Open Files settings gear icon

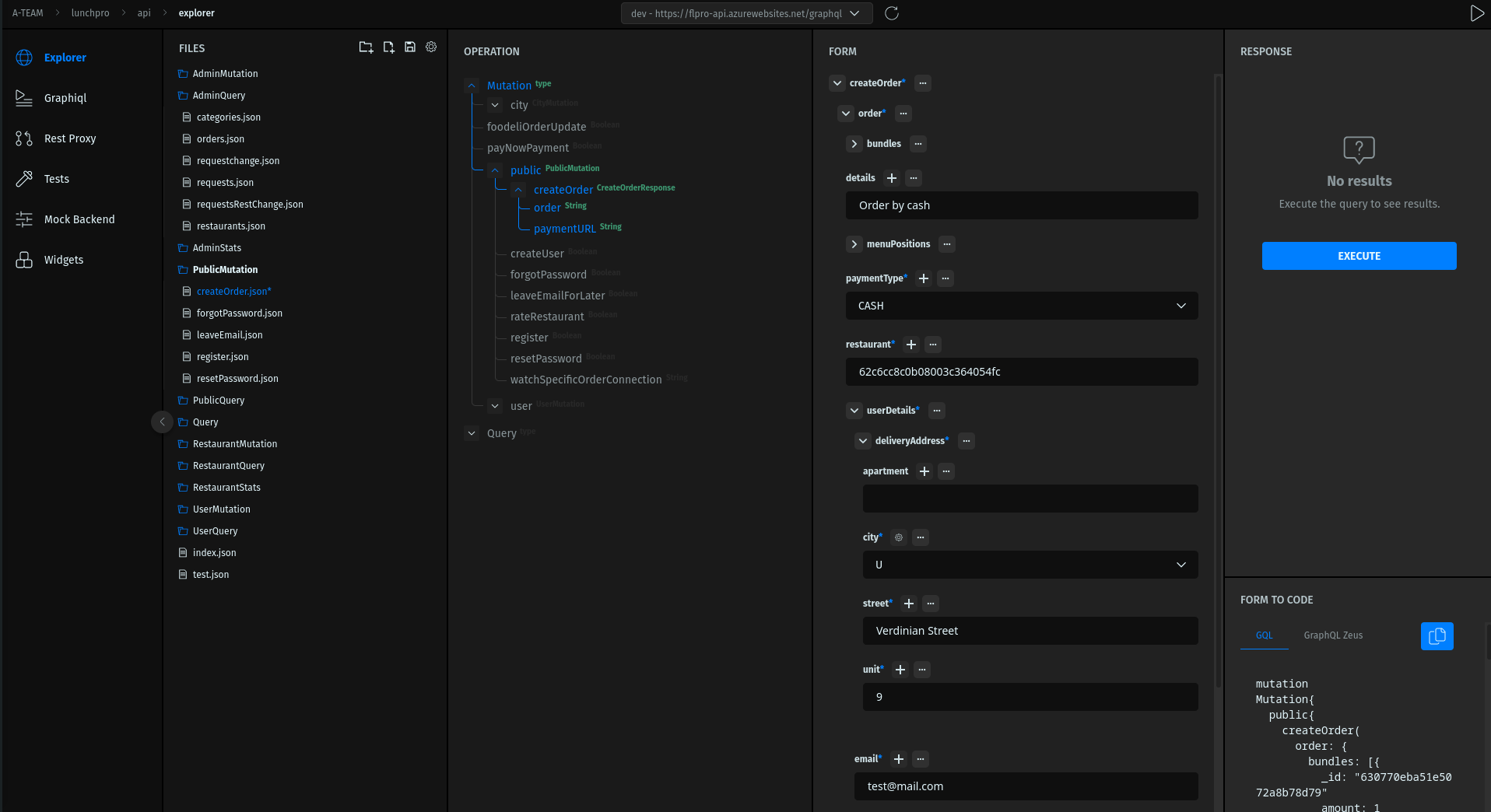[x=431, y=47]
